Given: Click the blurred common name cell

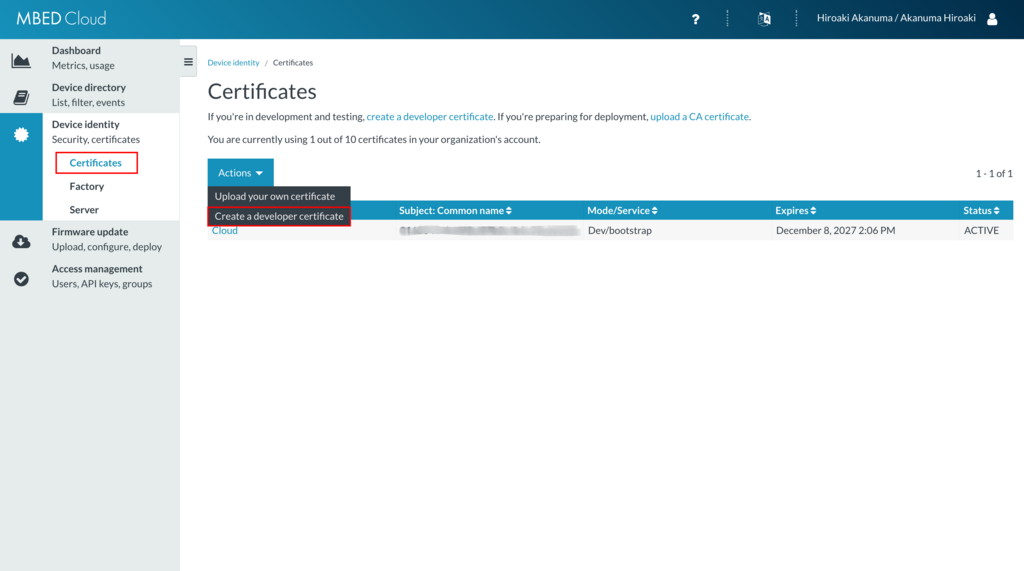Looking at the screenshot, I should tap(489, 231).
